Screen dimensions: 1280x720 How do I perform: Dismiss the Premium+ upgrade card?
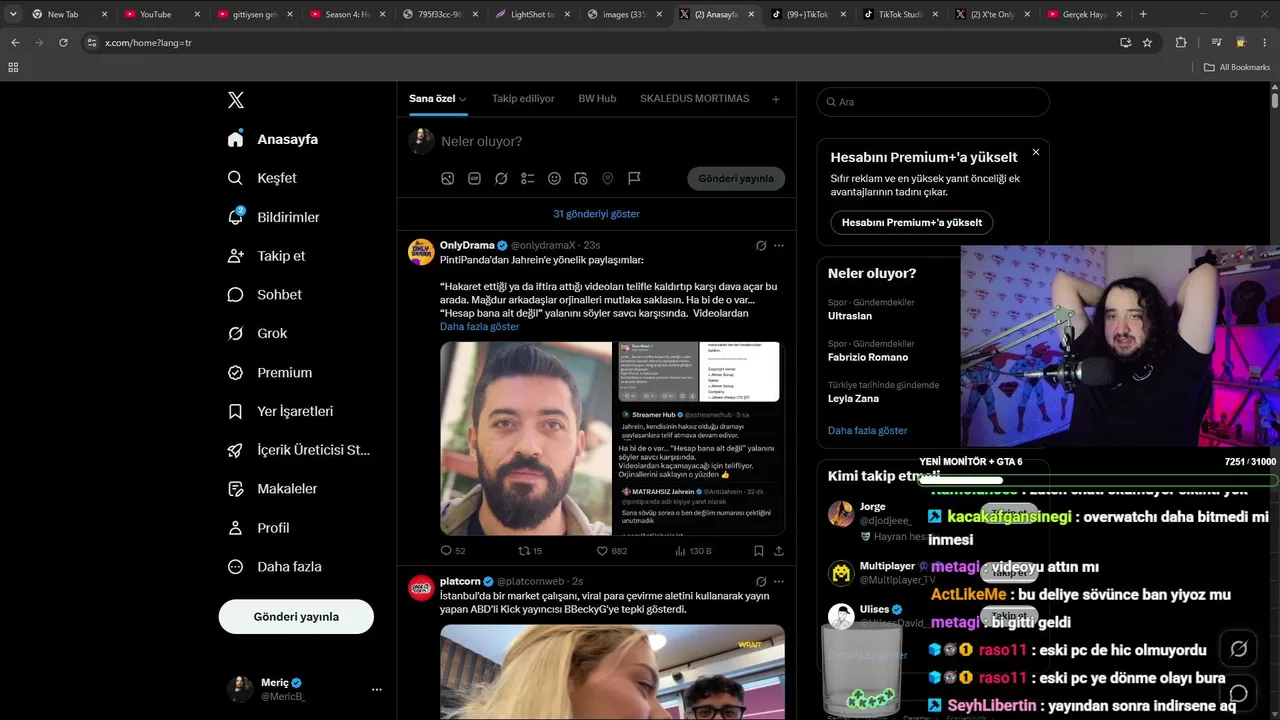(1036, 152)
